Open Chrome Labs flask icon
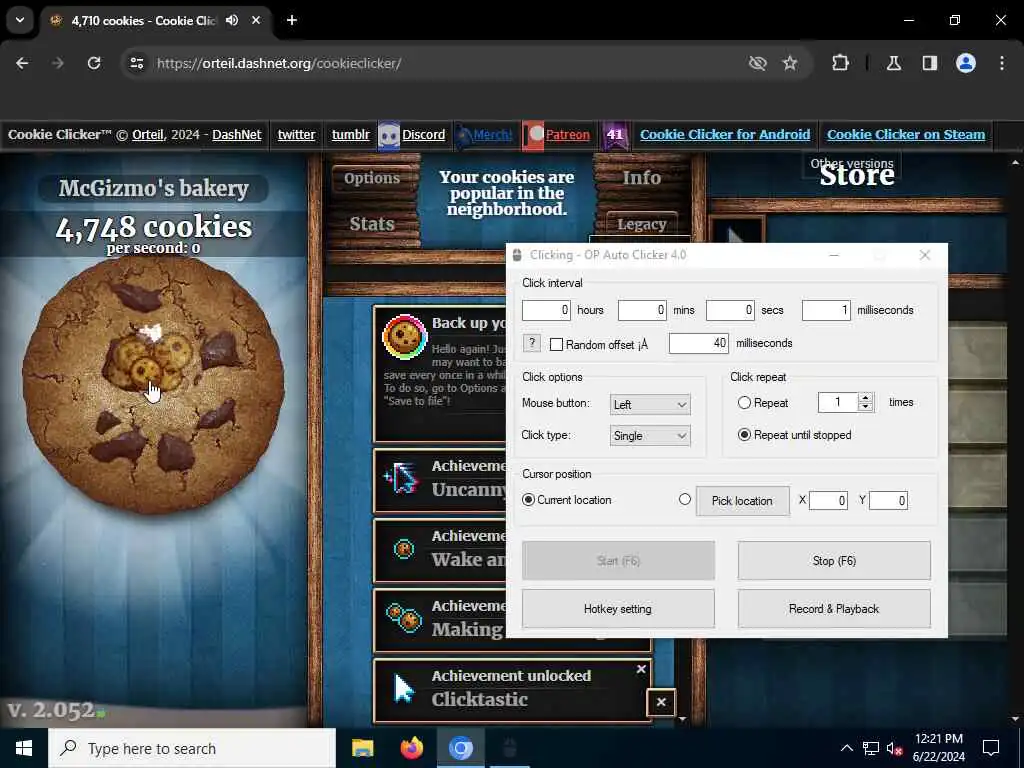Screen dimensions: 1024x768 coord(894,63)
